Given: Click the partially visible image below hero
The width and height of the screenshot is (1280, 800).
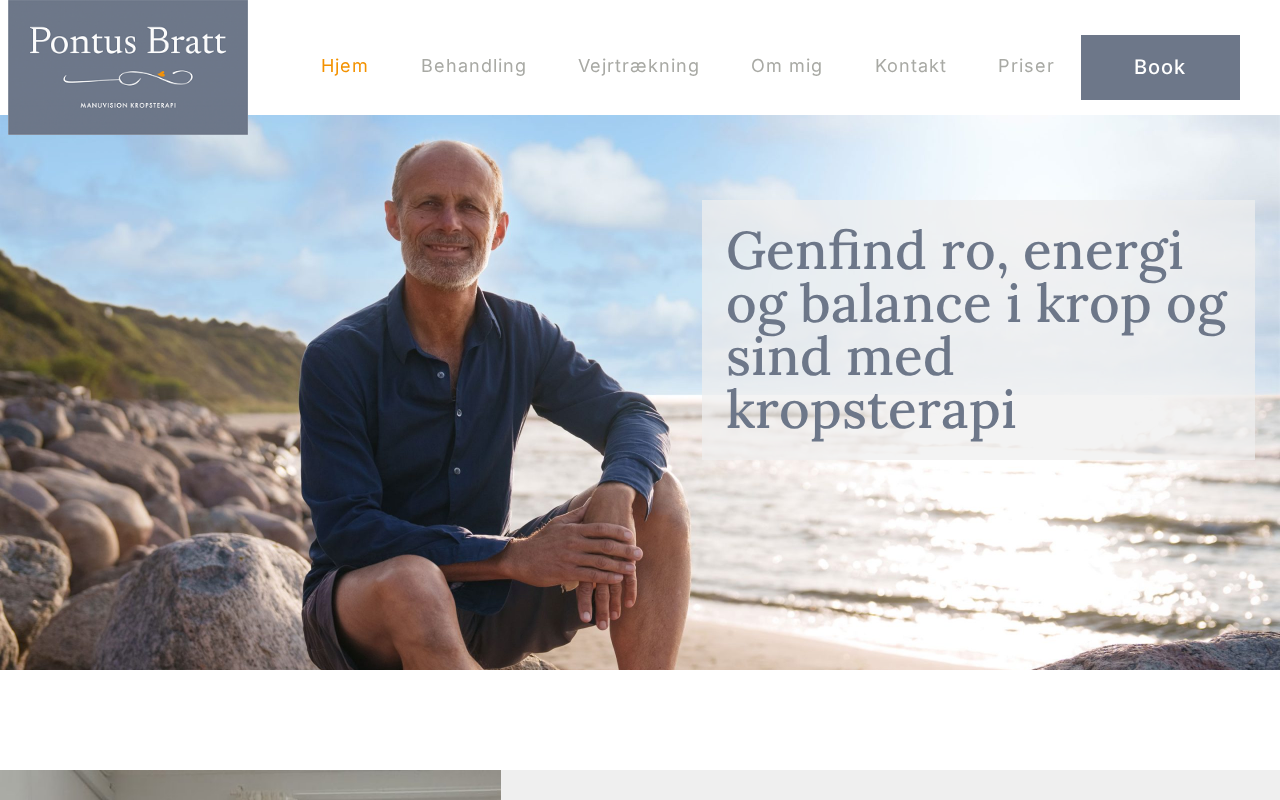Looking at the screenshot, I should coord(250,785).
